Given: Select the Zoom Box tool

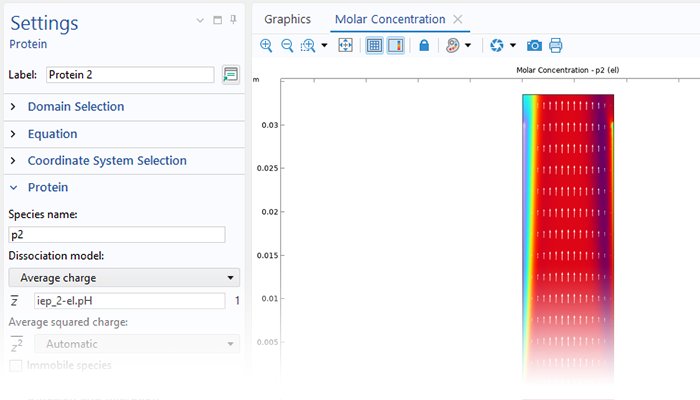Looking at the screenshot, I should [x=308, y=45].
